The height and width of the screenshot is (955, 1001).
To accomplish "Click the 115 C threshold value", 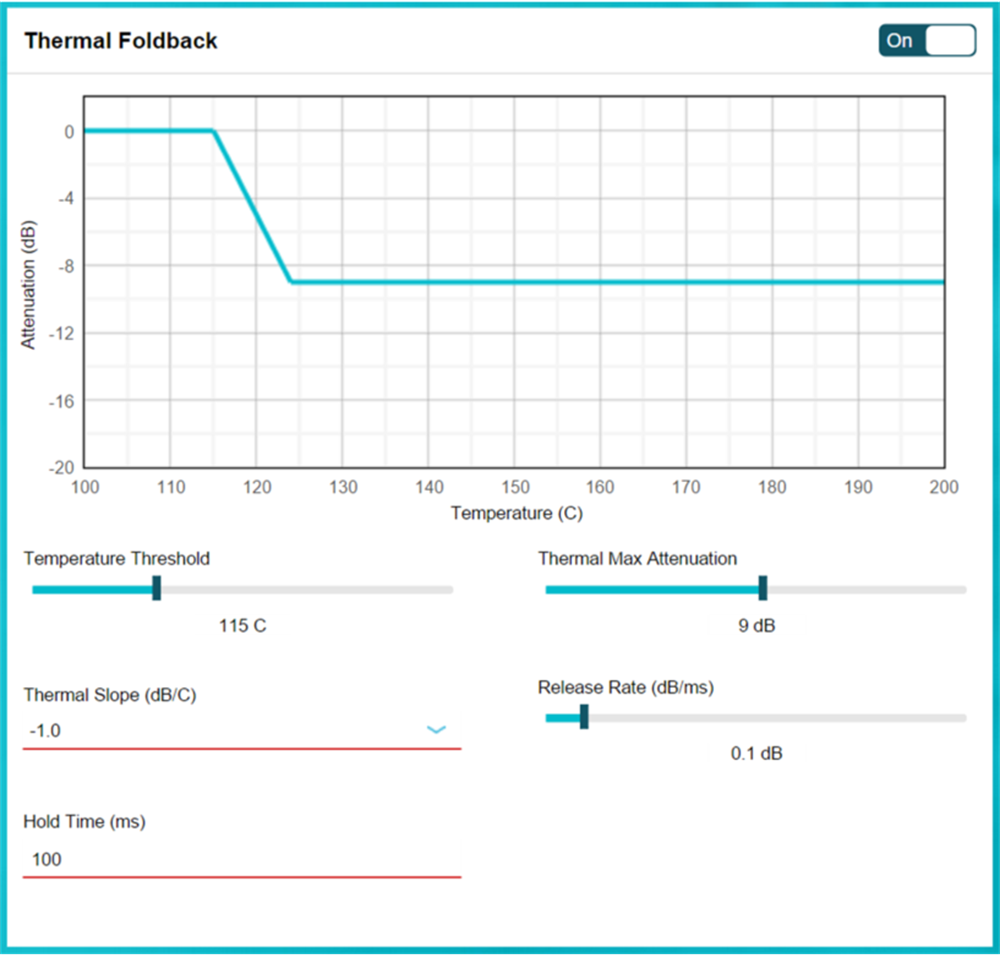I will click(243, 625).
